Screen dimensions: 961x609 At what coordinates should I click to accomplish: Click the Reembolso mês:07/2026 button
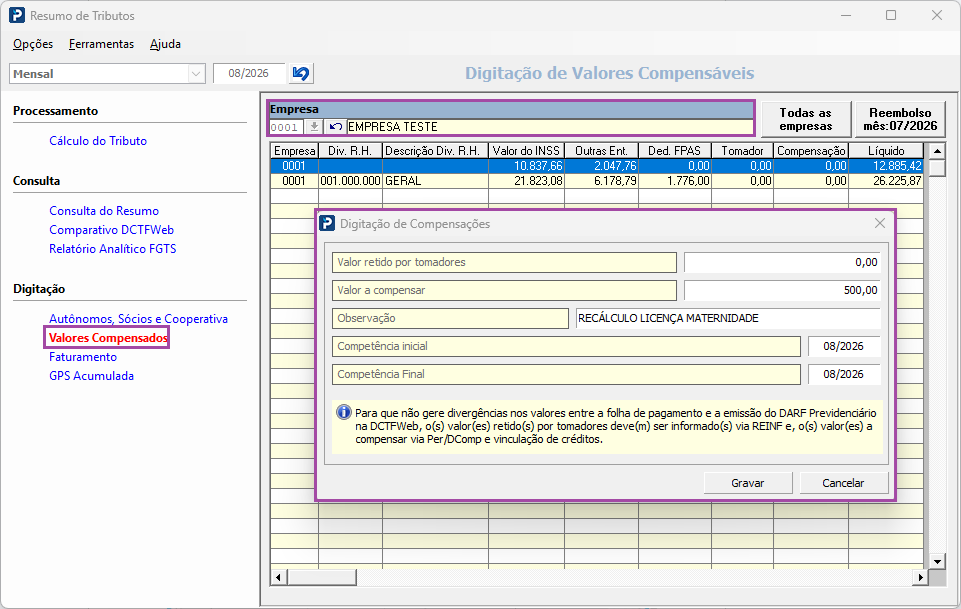pyautogui.click(x=900, y=119)
